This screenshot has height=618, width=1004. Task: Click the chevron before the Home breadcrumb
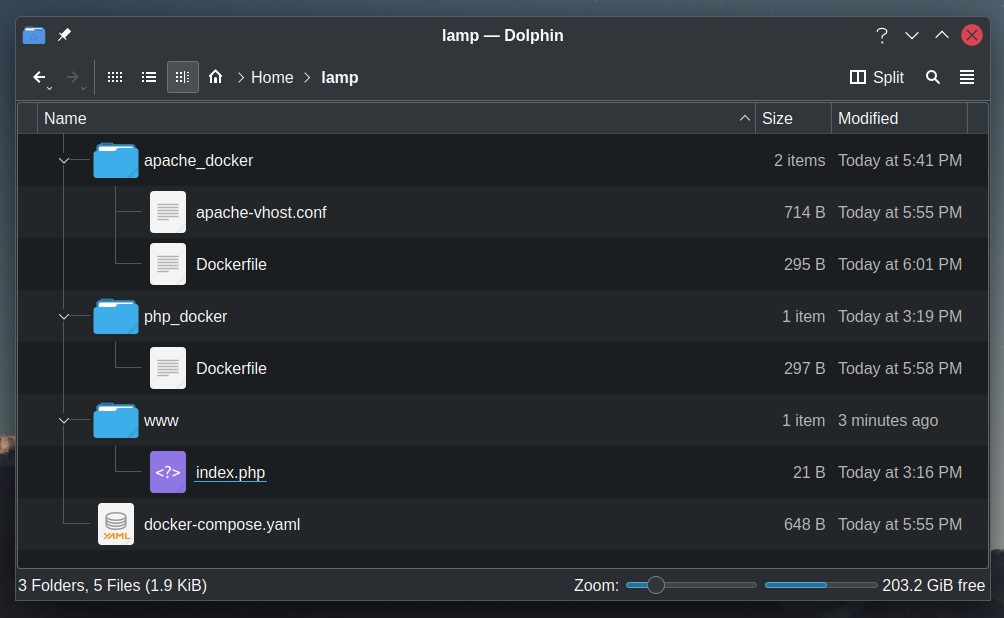pos(241,77)
